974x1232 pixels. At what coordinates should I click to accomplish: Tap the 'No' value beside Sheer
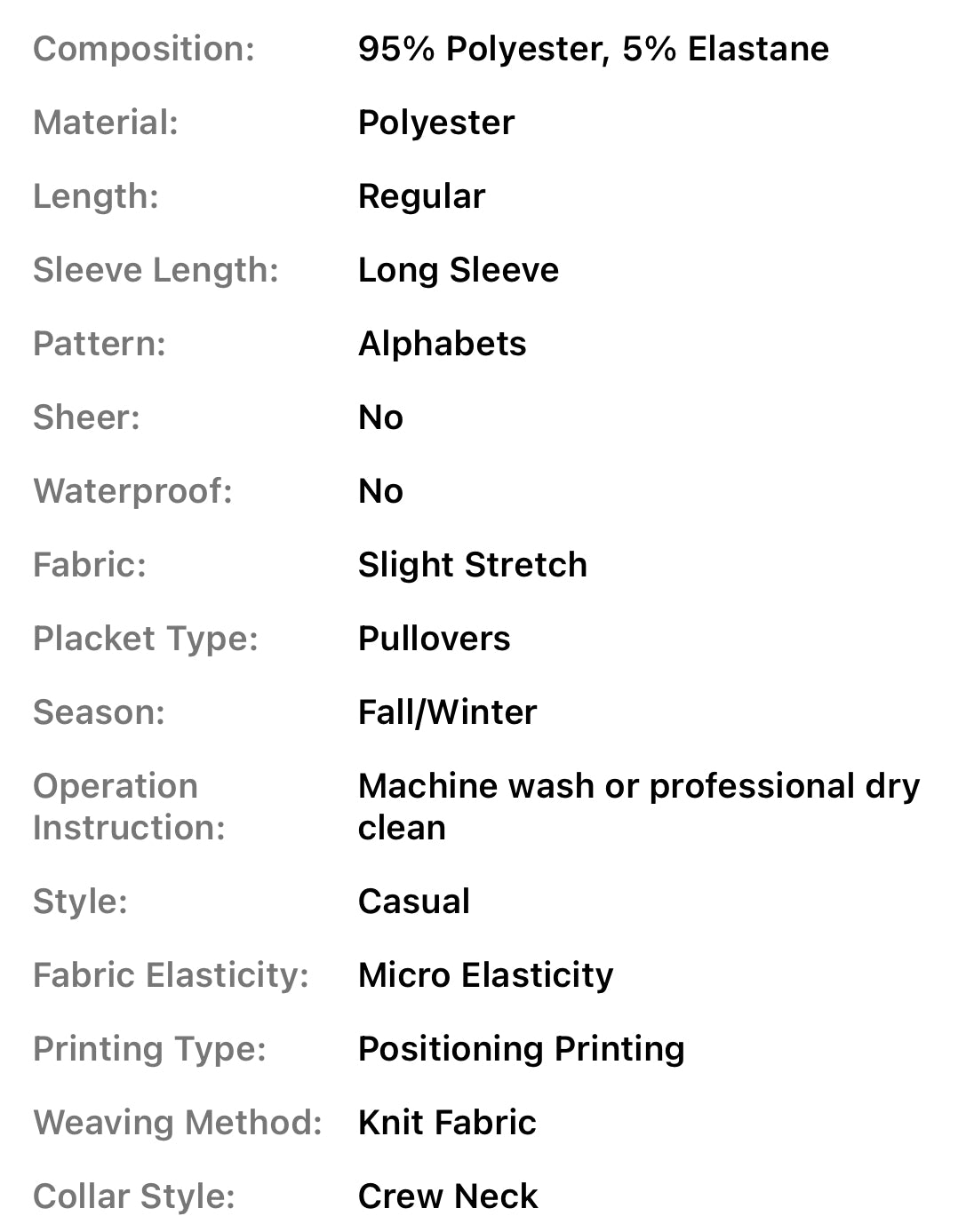click(380, 417)
